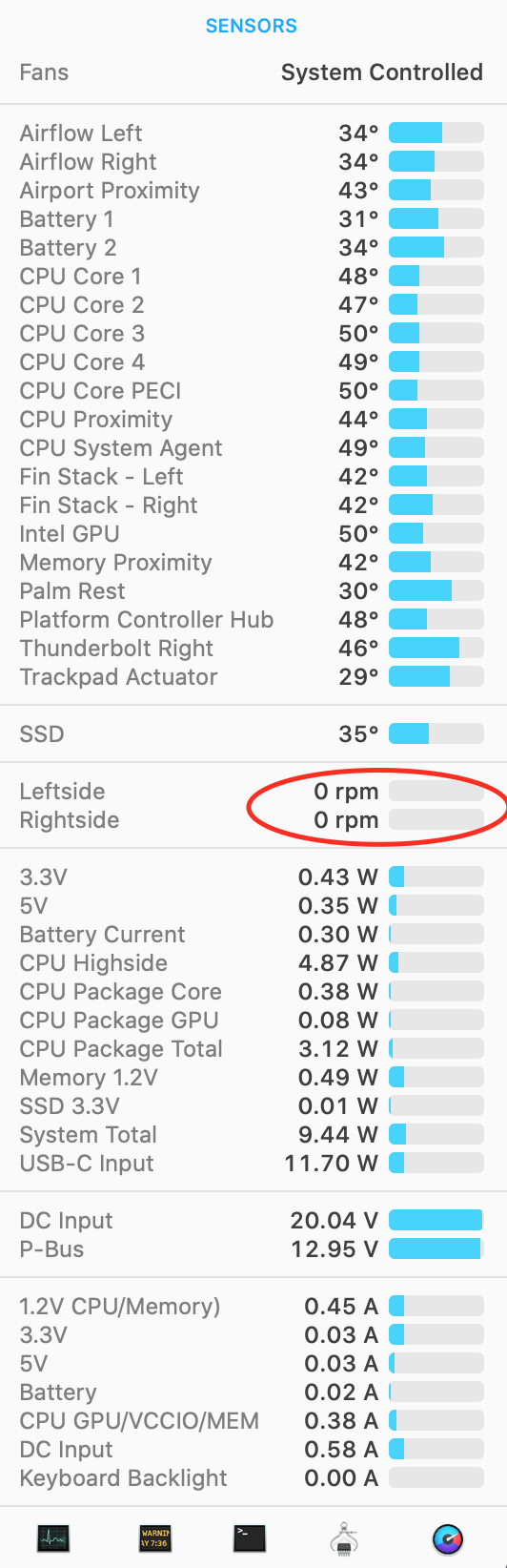Select the CPU Core 1 temperature row
507x1568 pixels.
(253, 277)
